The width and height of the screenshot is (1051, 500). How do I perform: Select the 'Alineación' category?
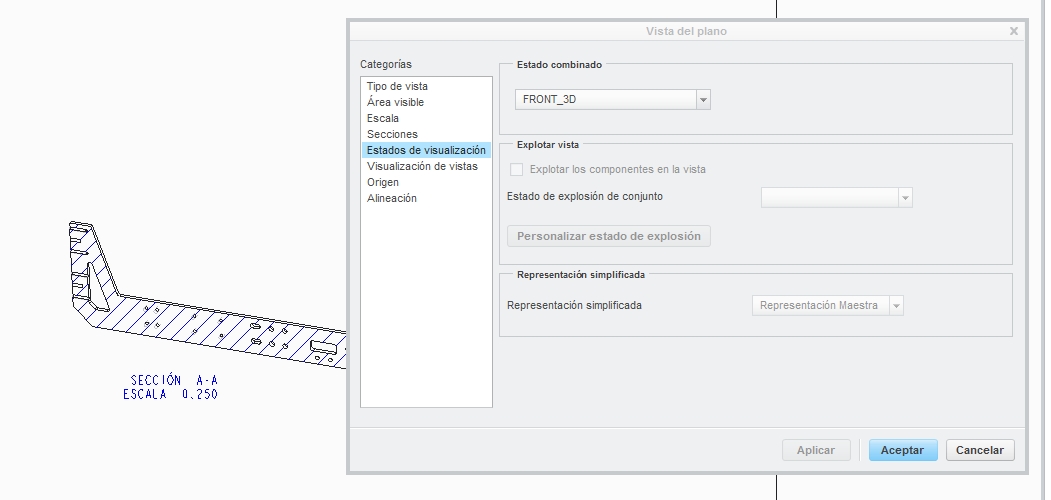(391, 198)
